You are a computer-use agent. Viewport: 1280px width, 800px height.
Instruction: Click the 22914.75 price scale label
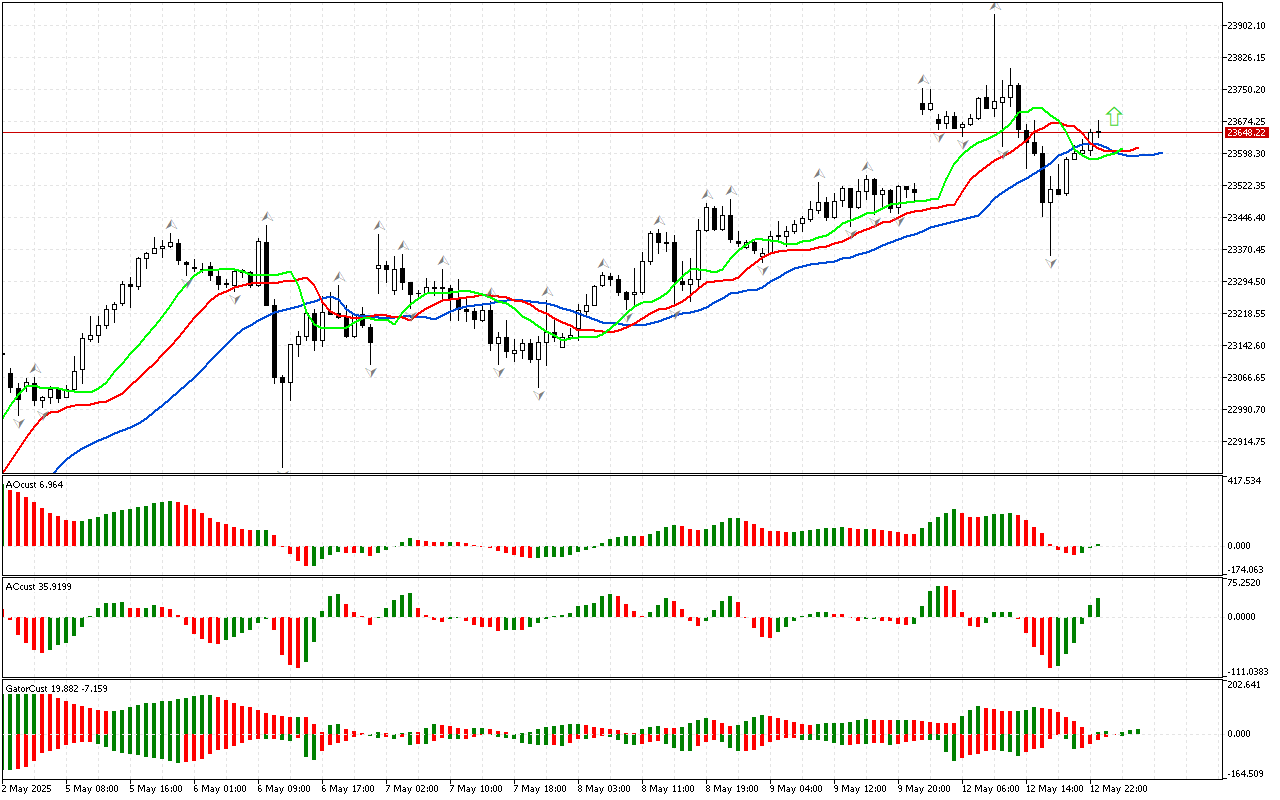tap(1246, 442)
